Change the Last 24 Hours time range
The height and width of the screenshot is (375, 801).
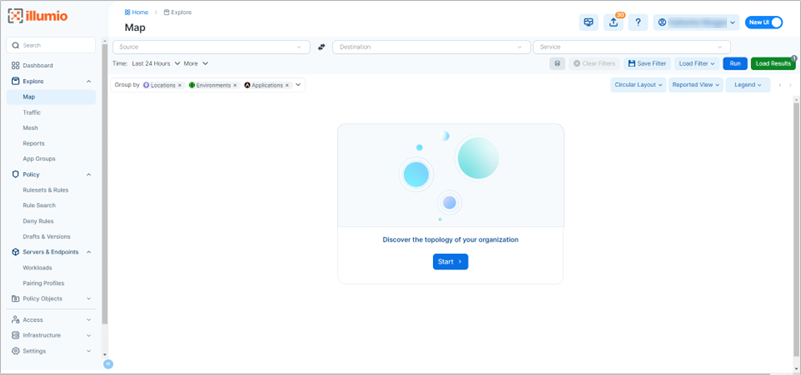tap(156, 63)
